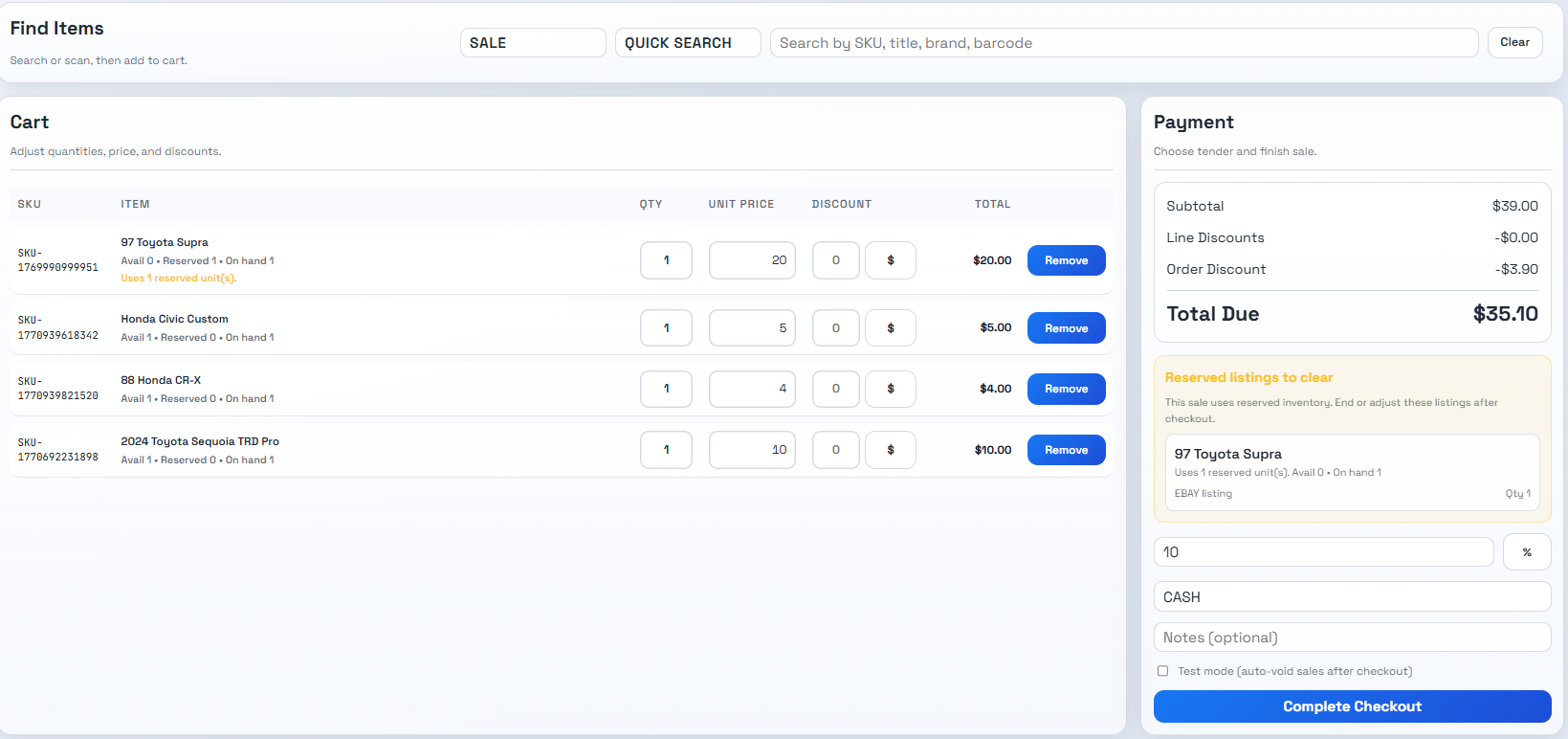
Task: Toggle discount type for 88 Honda CR-X
Action: click(891, 389)
